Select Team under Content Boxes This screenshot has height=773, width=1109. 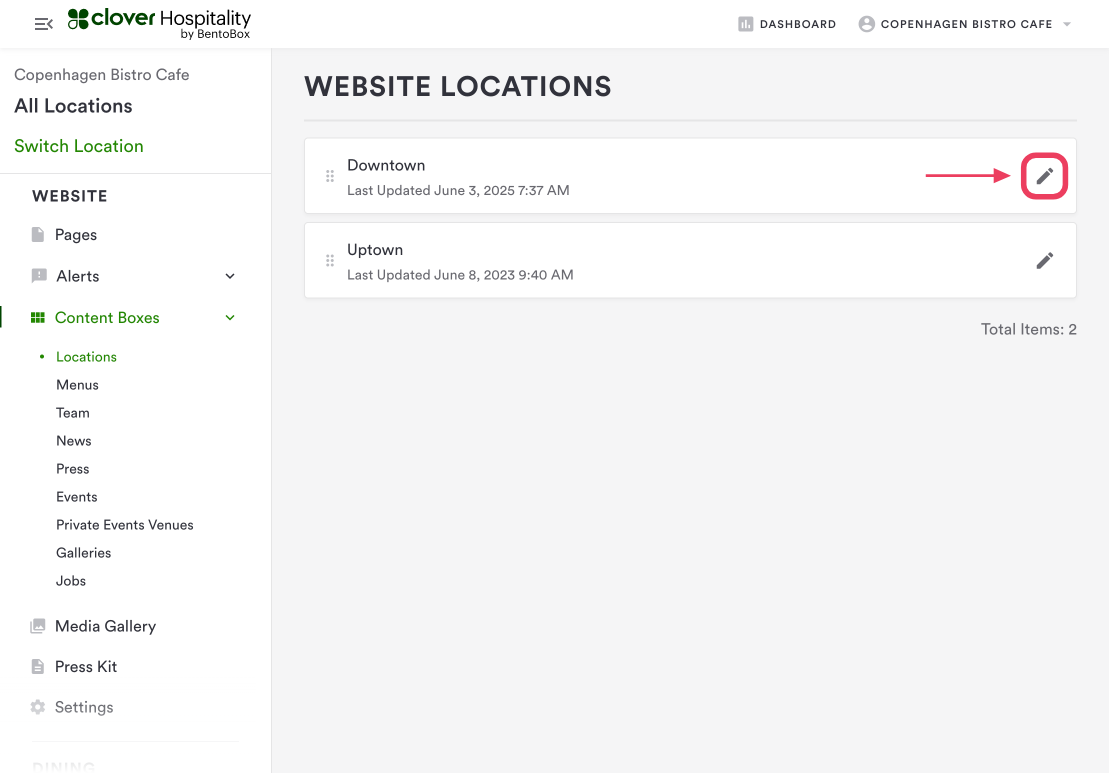(x=73, y=412)
